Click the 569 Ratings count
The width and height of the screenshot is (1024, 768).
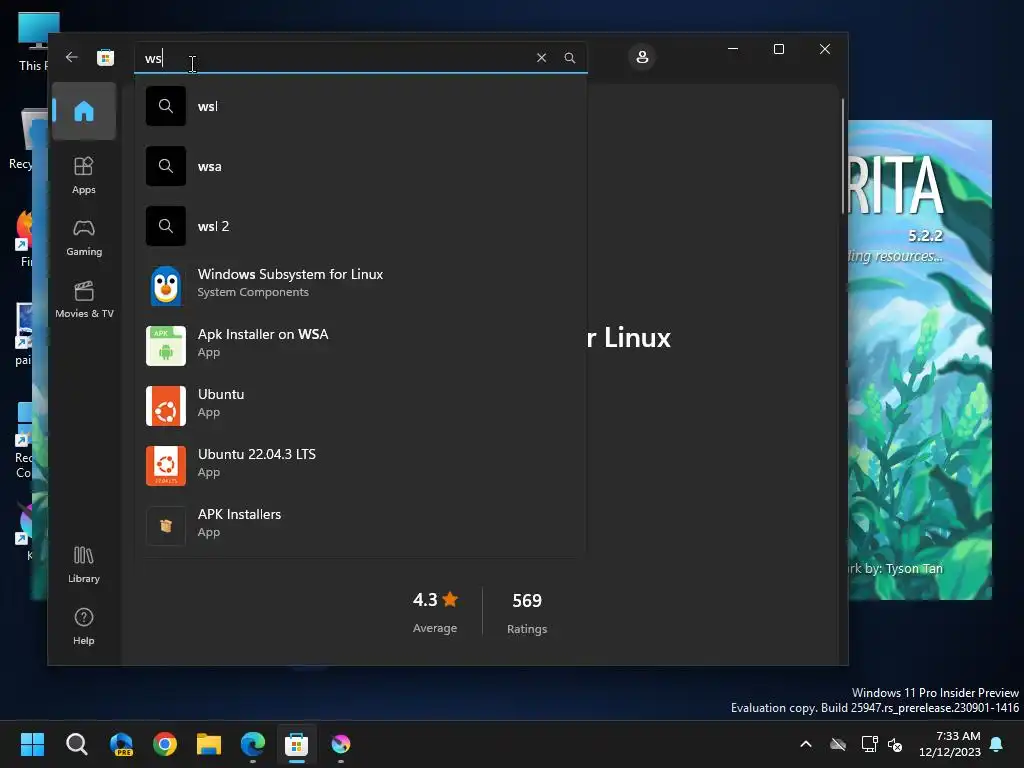click(x=527, y=613)
